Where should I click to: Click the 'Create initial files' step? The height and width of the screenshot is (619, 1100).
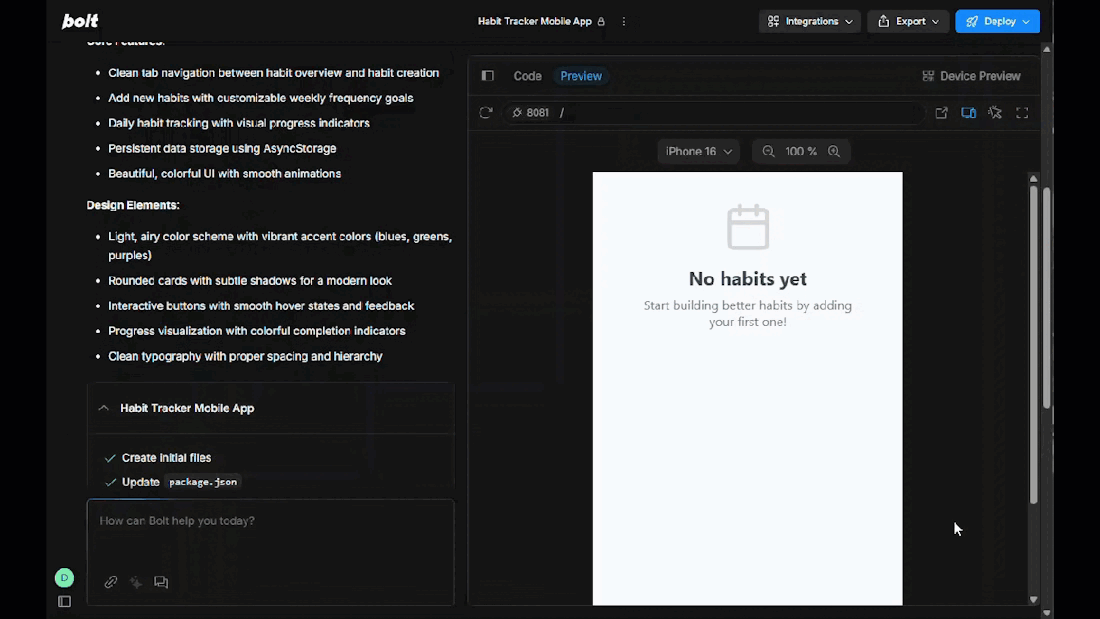166,458
